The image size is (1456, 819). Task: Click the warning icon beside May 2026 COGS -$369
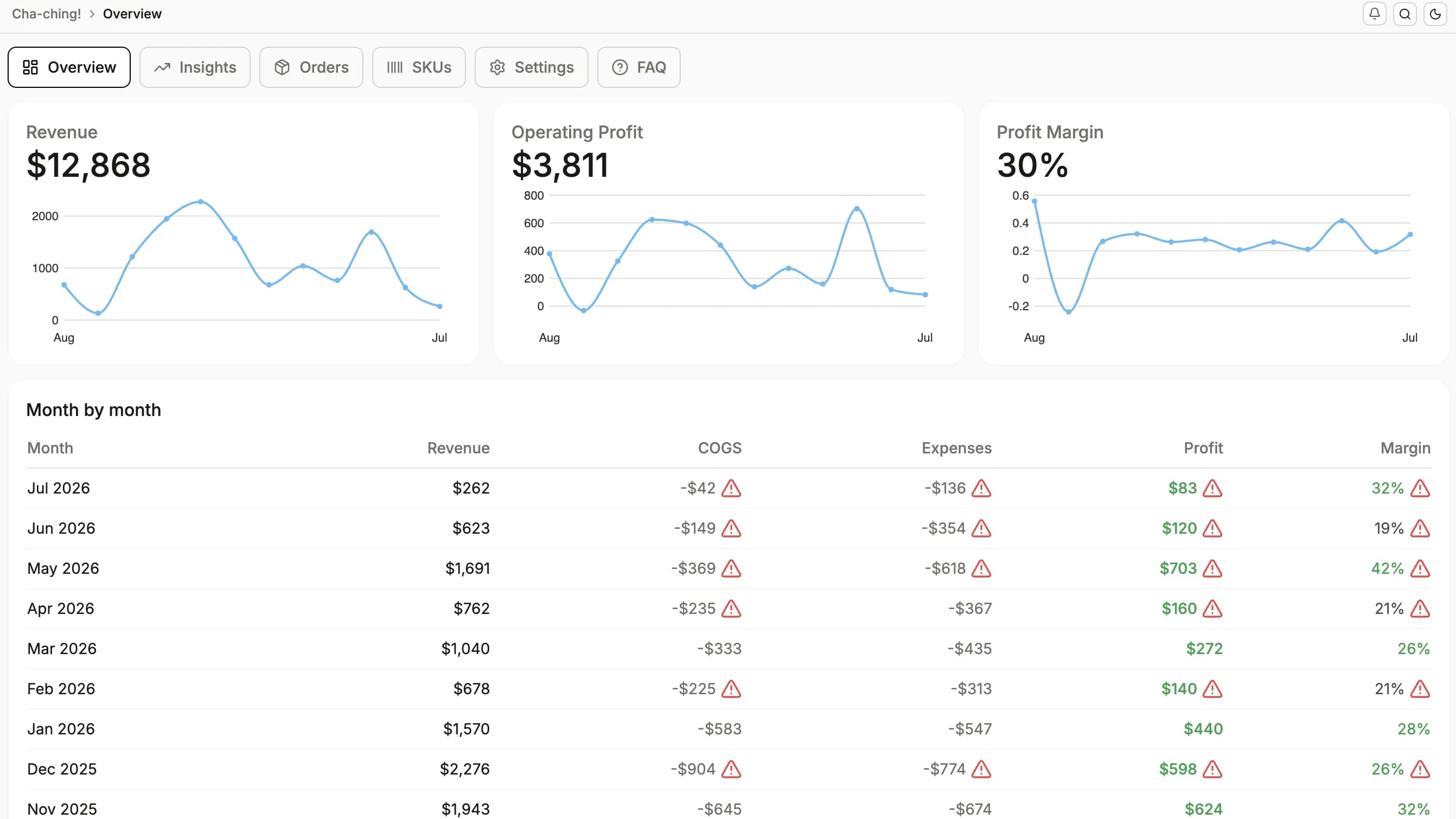tap(731, 568)
